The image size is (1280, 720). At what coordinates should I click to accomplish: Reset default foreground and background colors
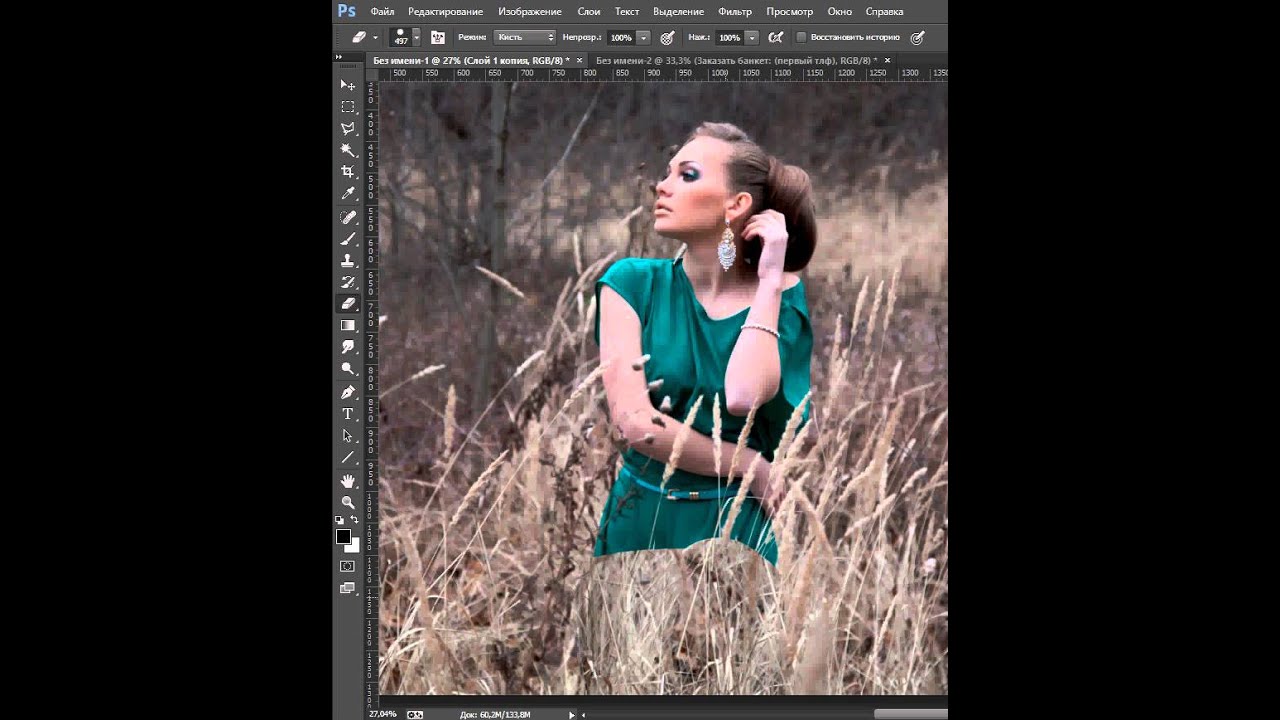339,520
